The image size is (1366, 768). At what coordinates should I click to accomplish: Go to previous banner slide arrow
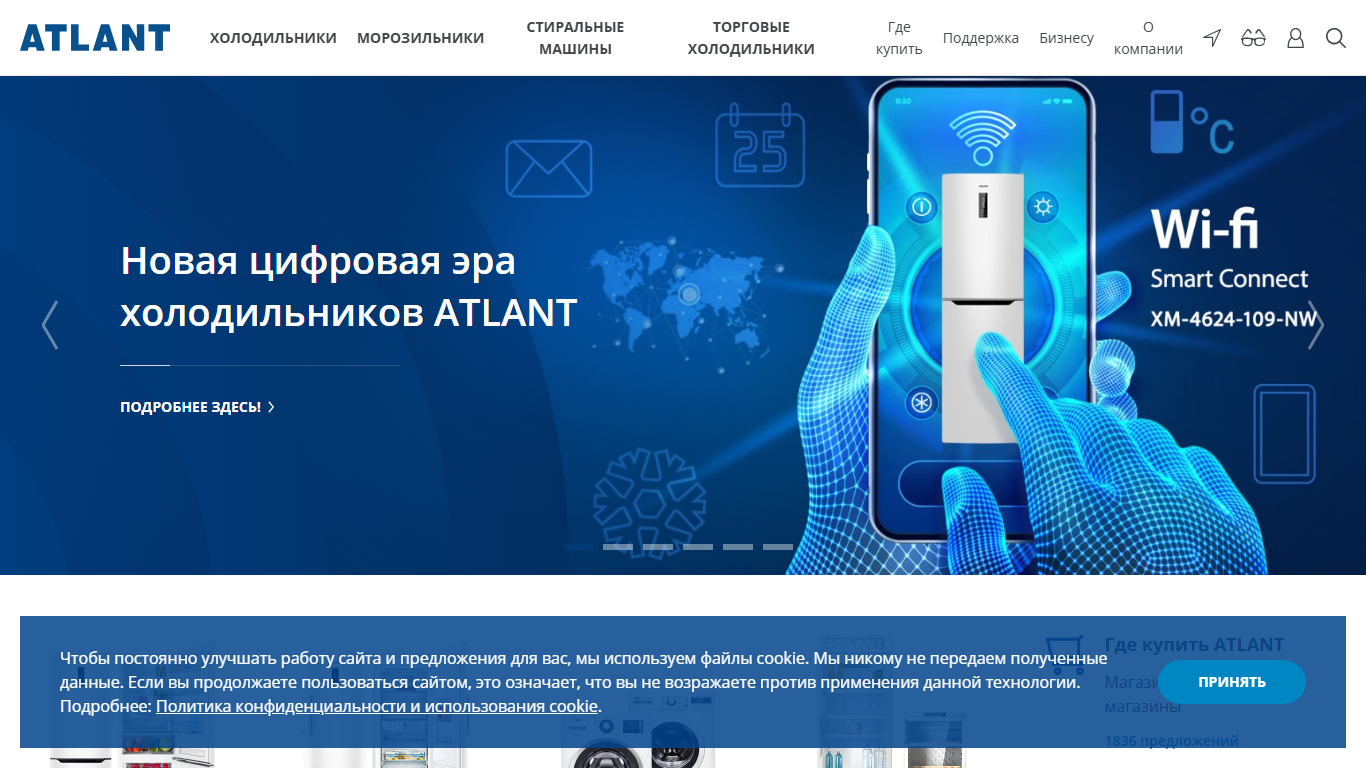click(50, 325)
